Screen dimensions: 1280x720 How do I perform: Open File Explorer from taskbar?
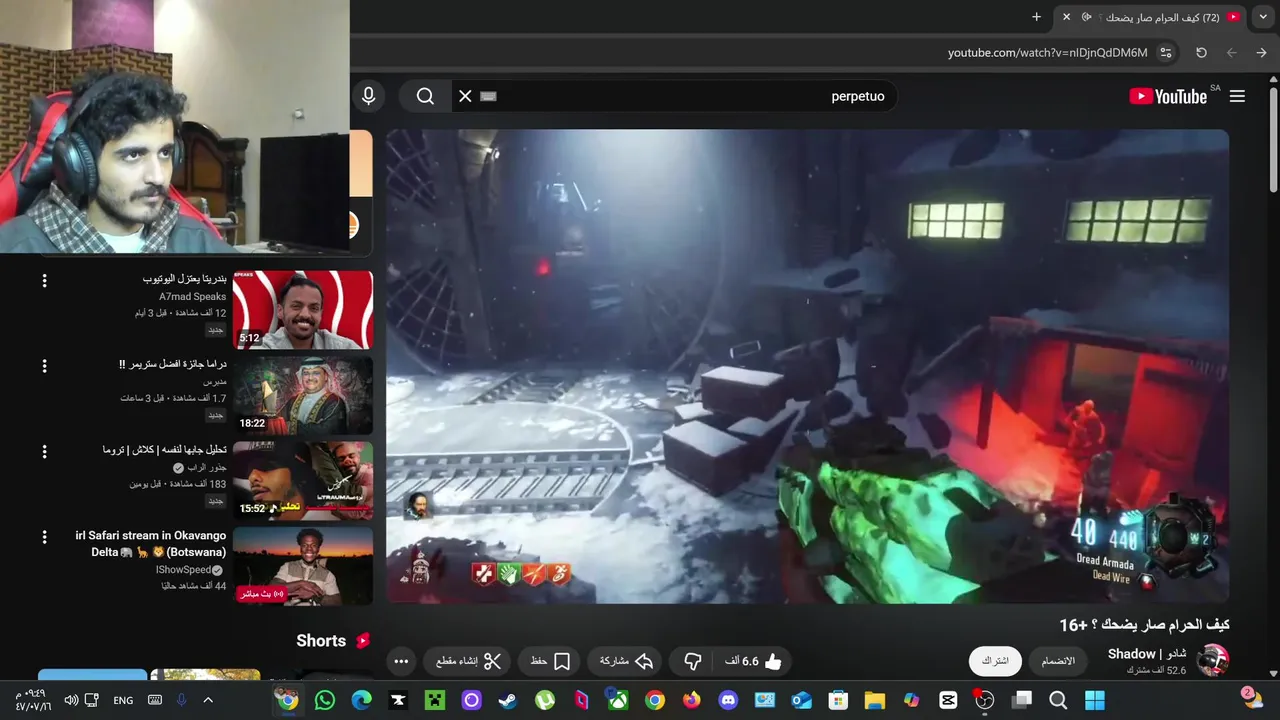[x=875, y=700]
